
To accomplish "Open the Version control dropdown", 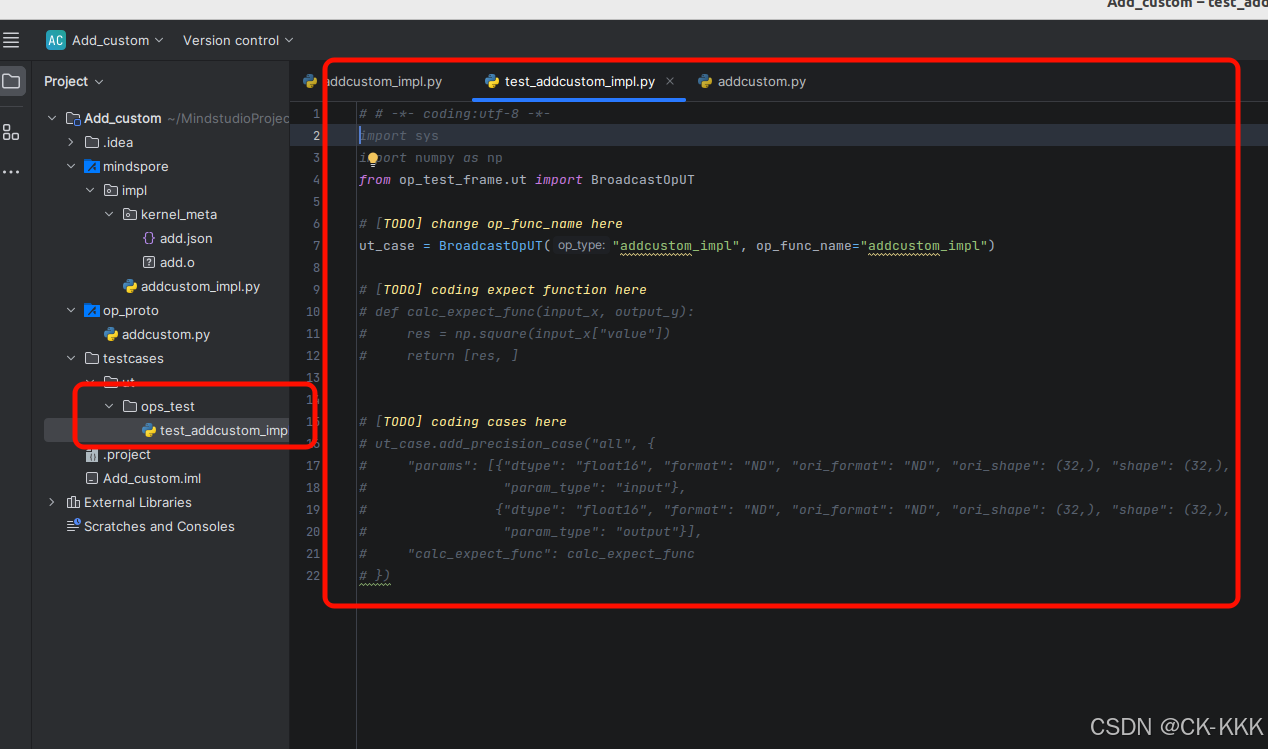I will [x=238, y=40].
